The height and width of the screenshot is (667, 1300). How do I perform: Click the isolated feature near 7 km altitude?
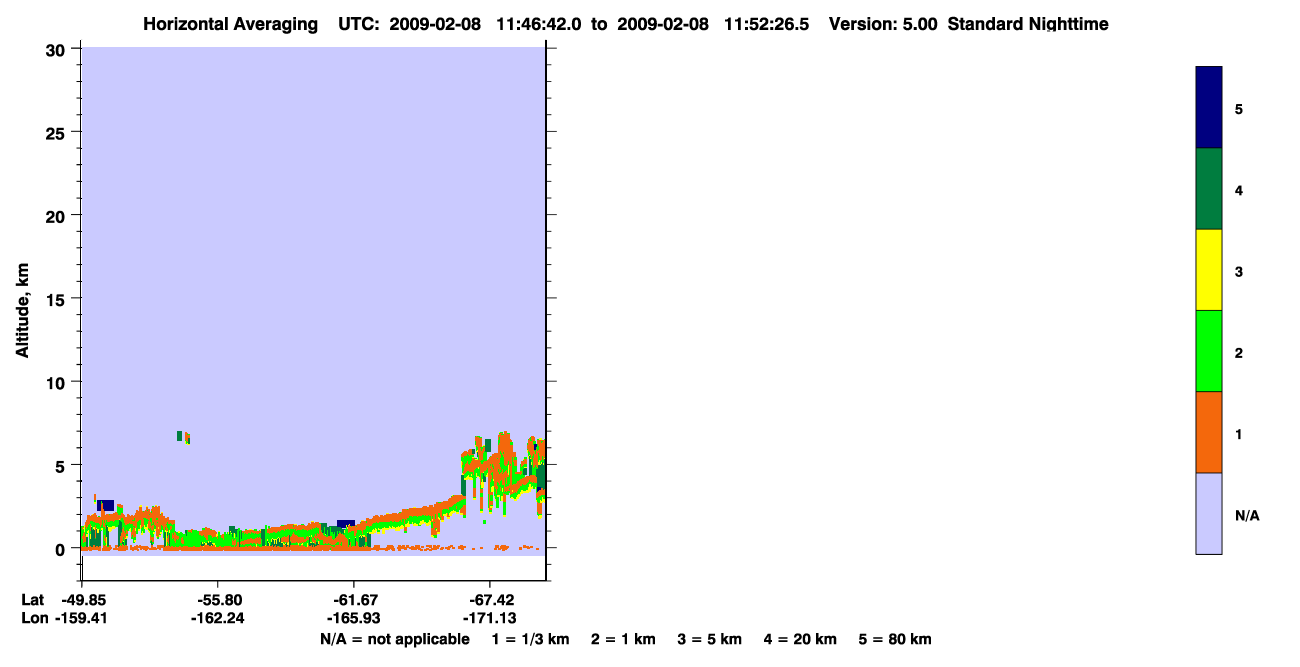pos(183,437)
